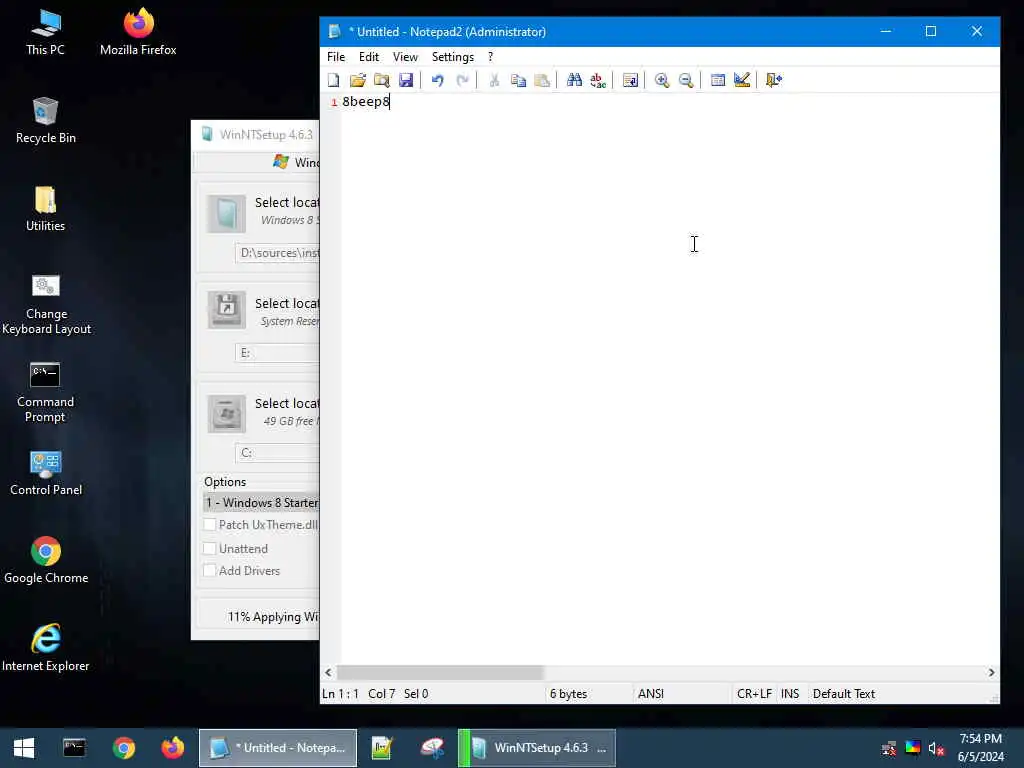This screenshot has width=1024, height=768.
Task: Click the '6 bytes' status bar entry
Action: click(x=568, y=694)
